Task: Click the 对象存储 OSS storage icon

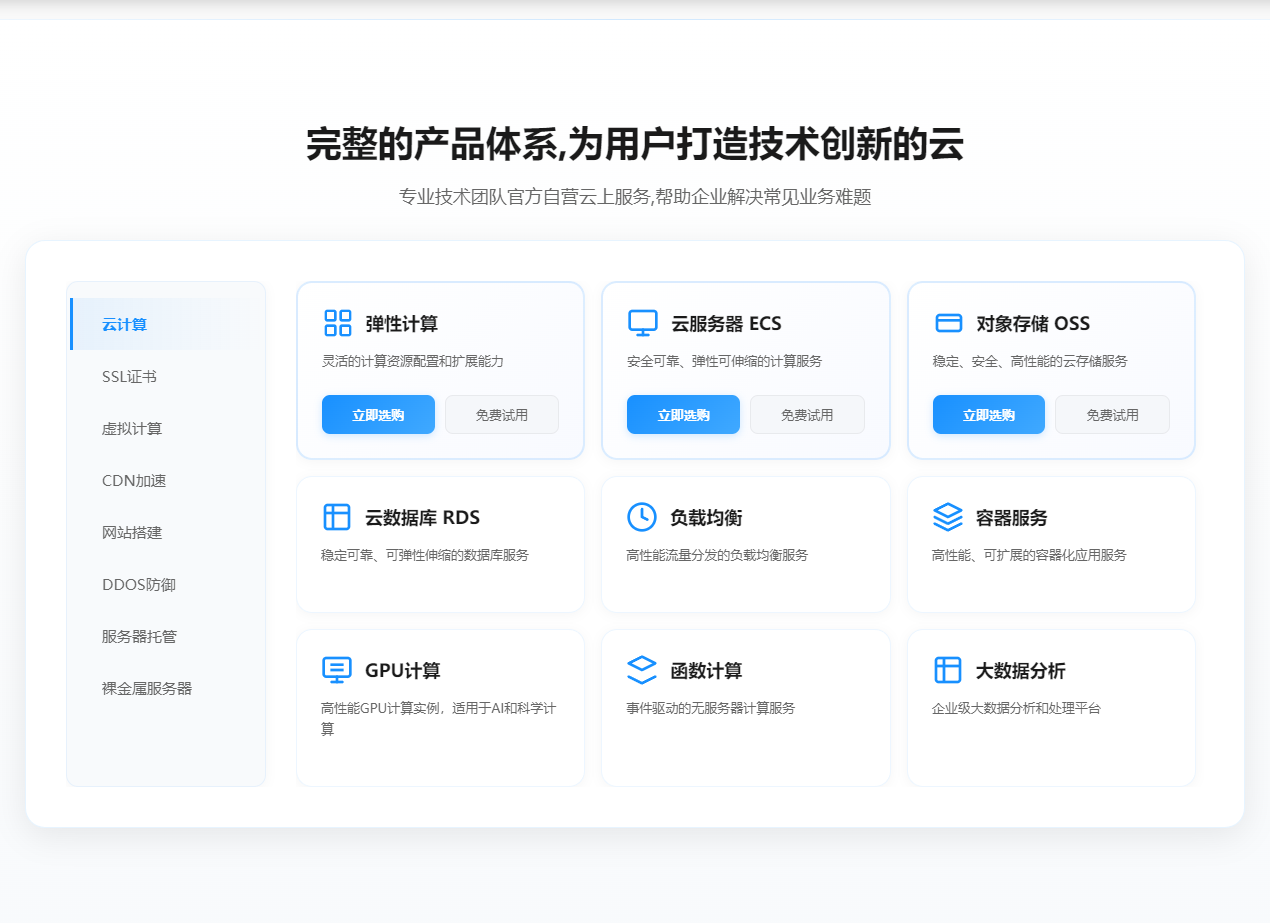Action: coord(948,322)
